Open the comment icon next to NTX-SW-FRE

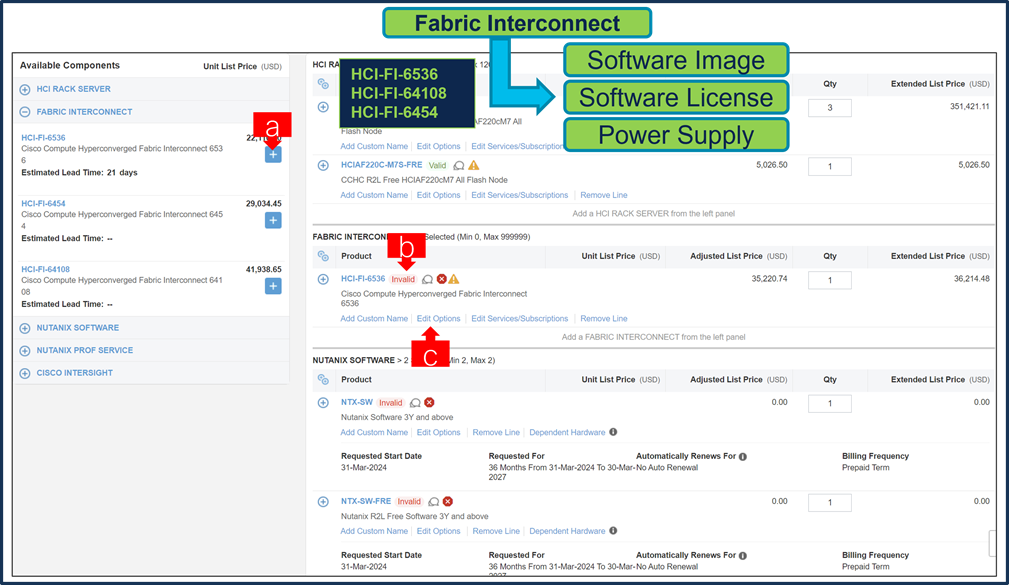point(434,501)
